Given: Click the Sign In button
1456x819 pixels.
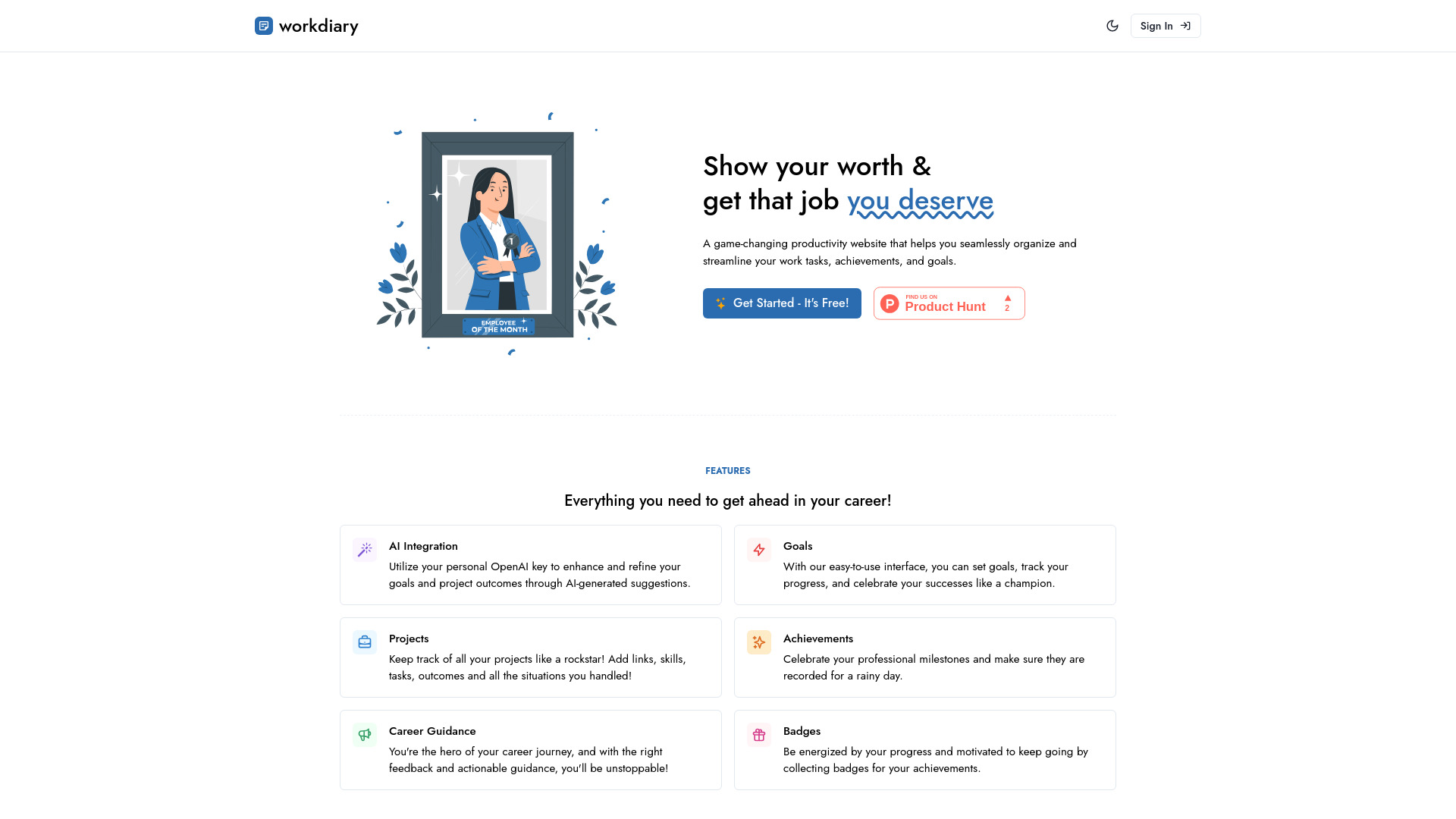Looking at the screenshot, I should point(1165,25).
